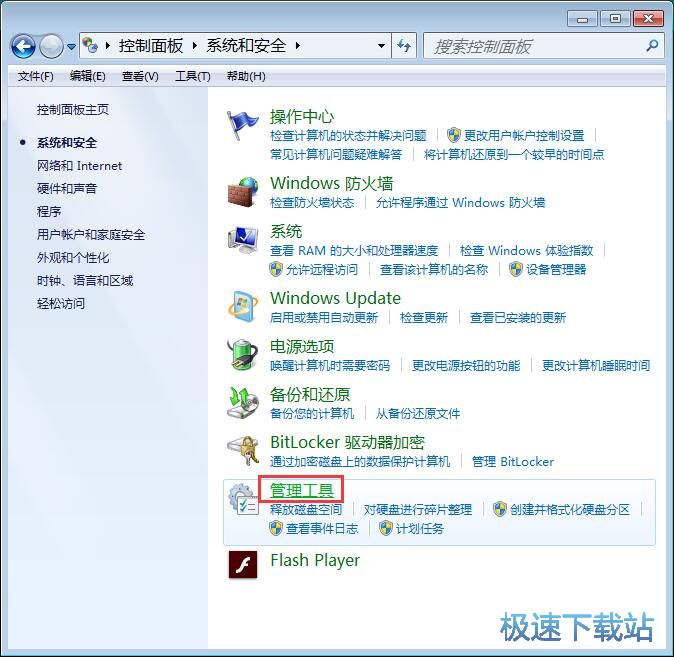Click 允许程序通过 Windows 防火墙
The height and width of the screenshot is (657, 674).
coord(460,203)
